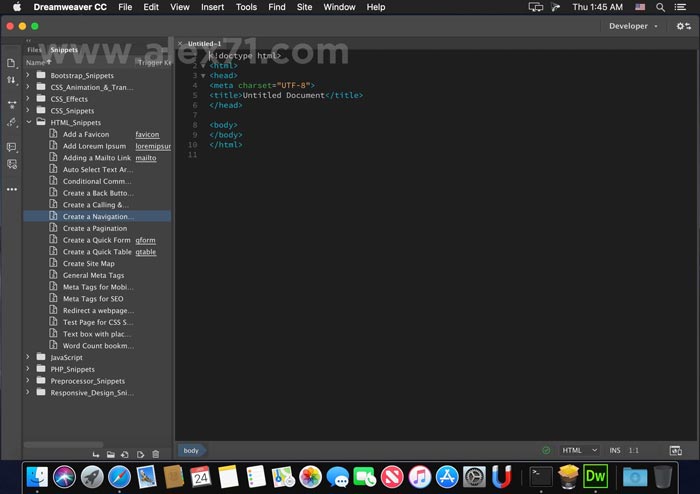Open Dreamweaver icon in the Dock
This screenshot has height=494, width=700.
click(596, 476)
